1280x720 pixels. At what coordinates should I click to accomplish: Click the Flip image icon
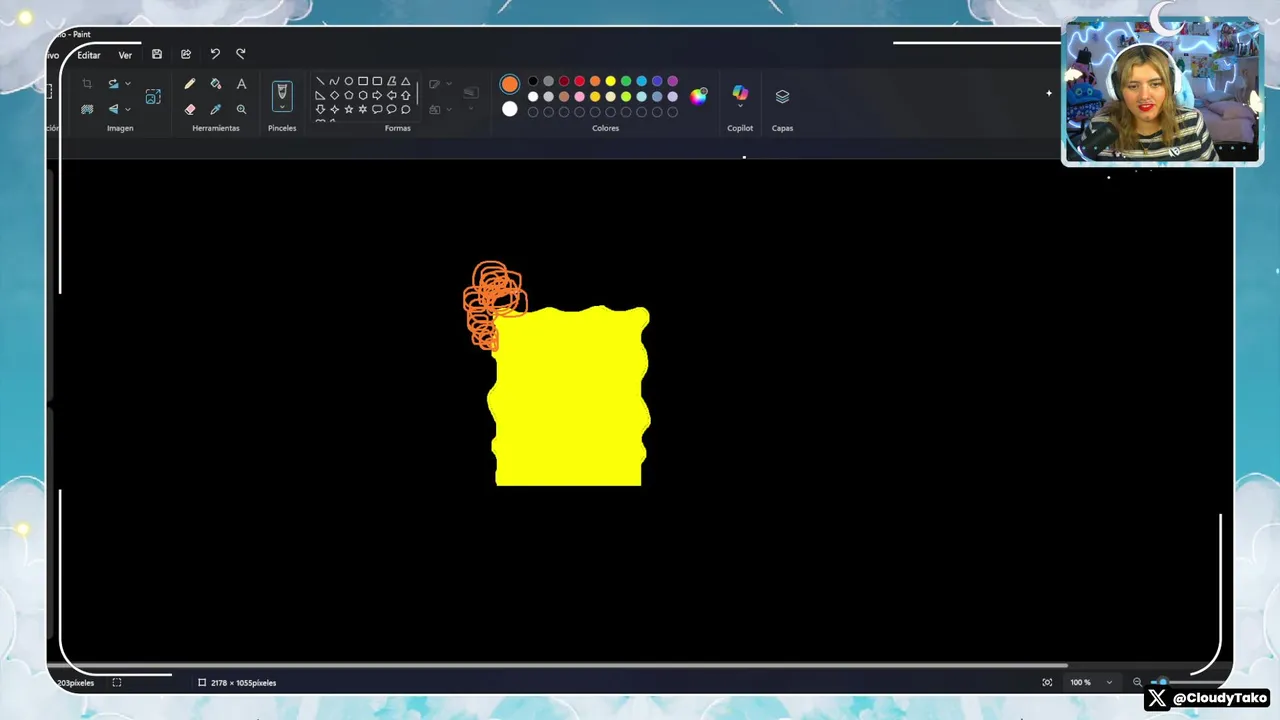point(113,109)
